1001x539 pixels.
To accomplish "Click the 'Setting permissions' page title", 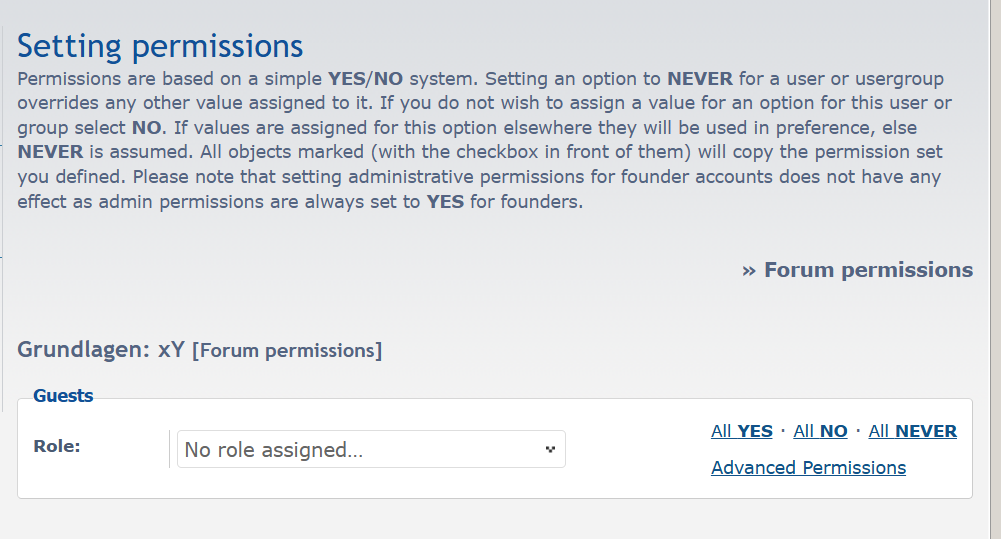I will (x=160, y=46).
